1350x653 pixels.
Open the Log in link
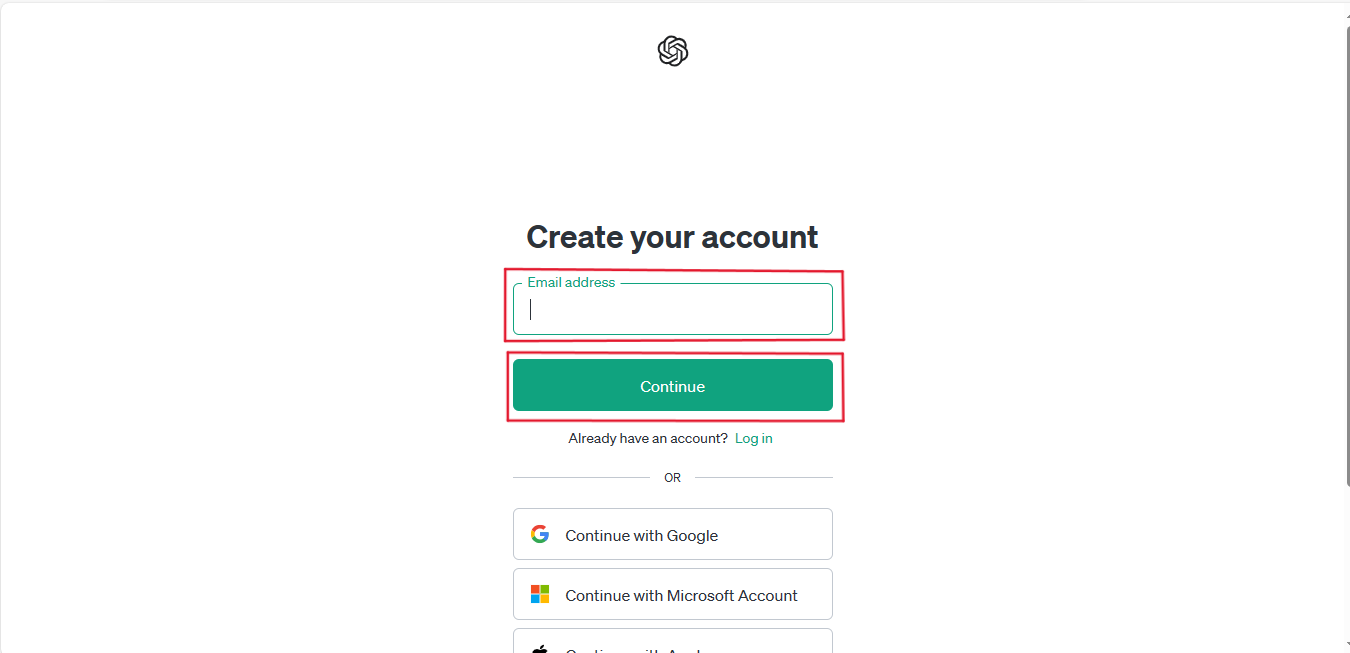(x=754, y=438)
